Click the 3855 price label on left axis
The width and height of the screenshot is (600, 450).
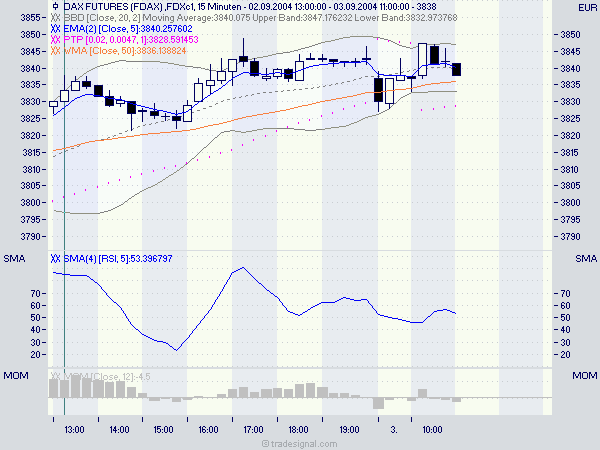coord(30,18)
